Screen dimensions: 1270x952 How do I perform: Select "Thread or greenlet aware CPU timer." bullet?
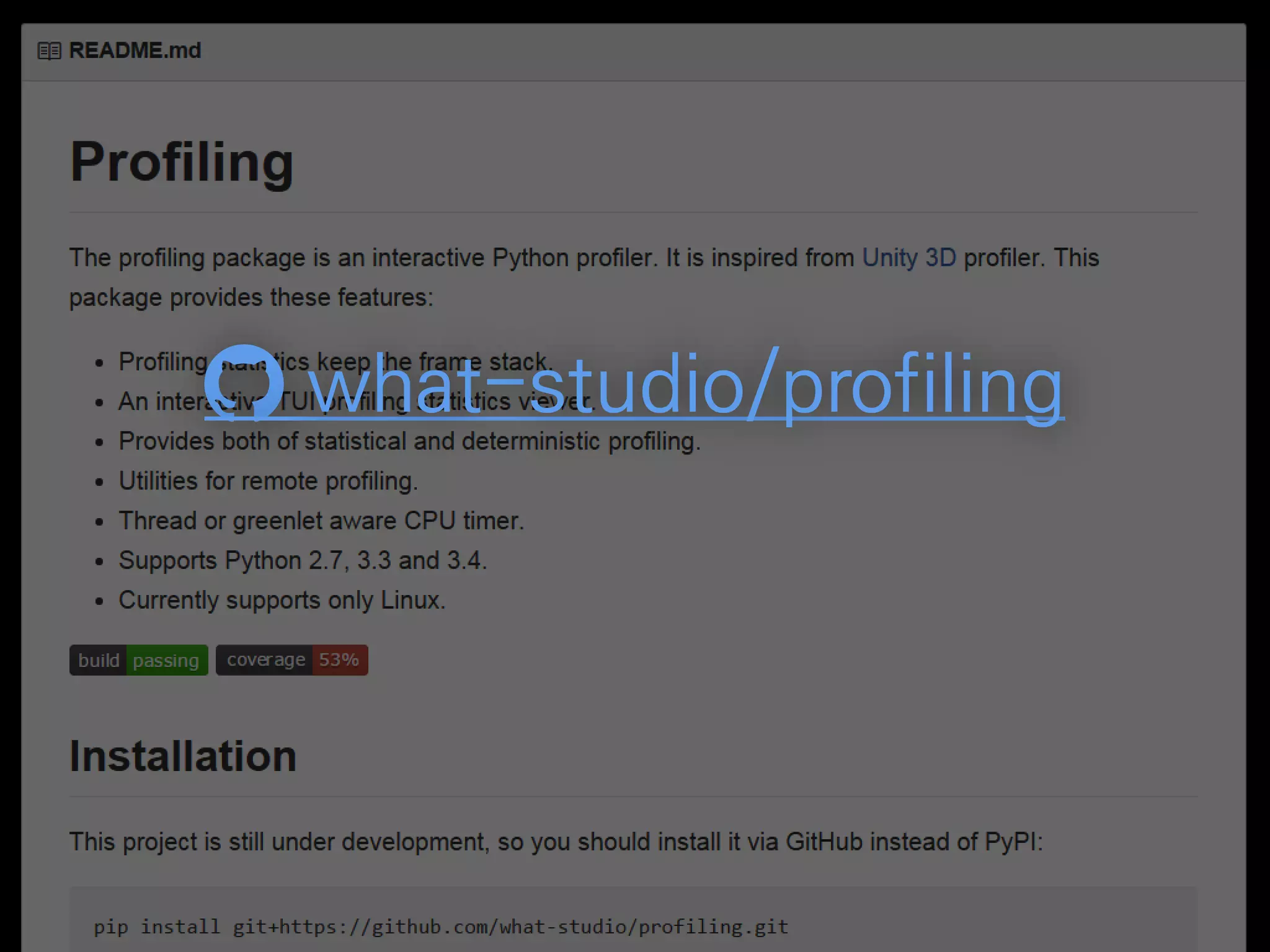click(x=322, y=521)
